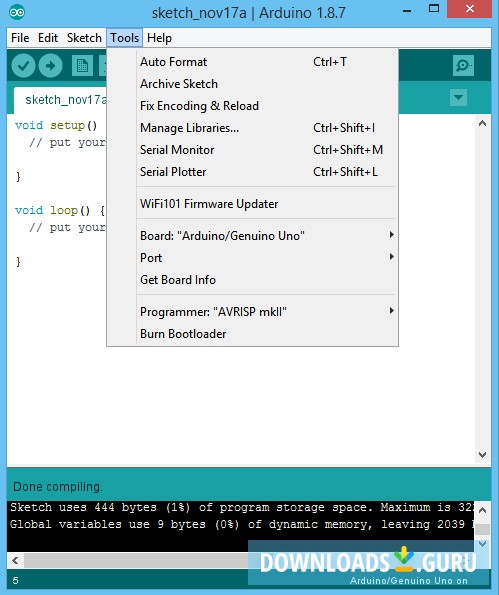Select Programmer: AVRISP mkII entry
The width and height of the screenshot is (499, 595).
[252, 312]
